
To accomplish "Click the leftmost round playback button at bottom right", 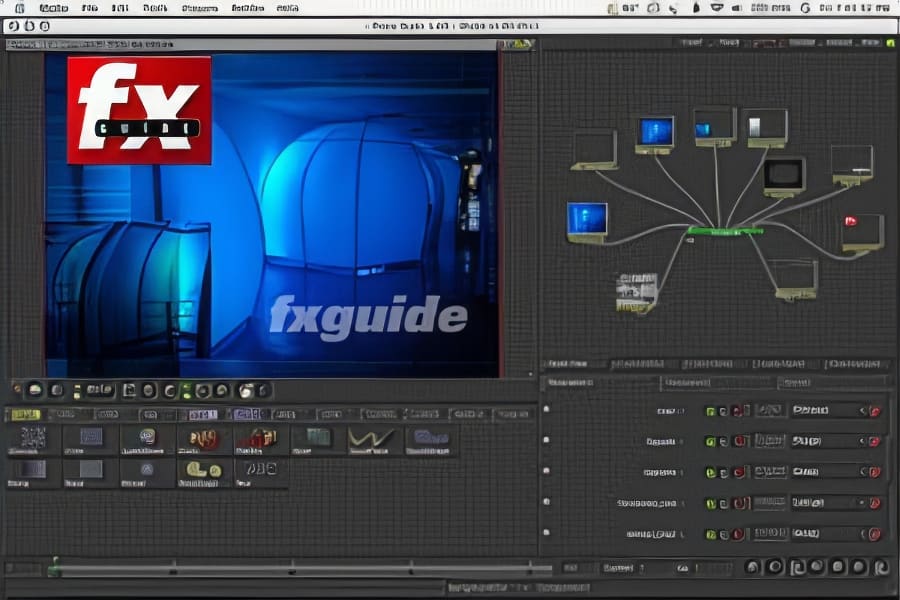I will click(x=752, y=567).
